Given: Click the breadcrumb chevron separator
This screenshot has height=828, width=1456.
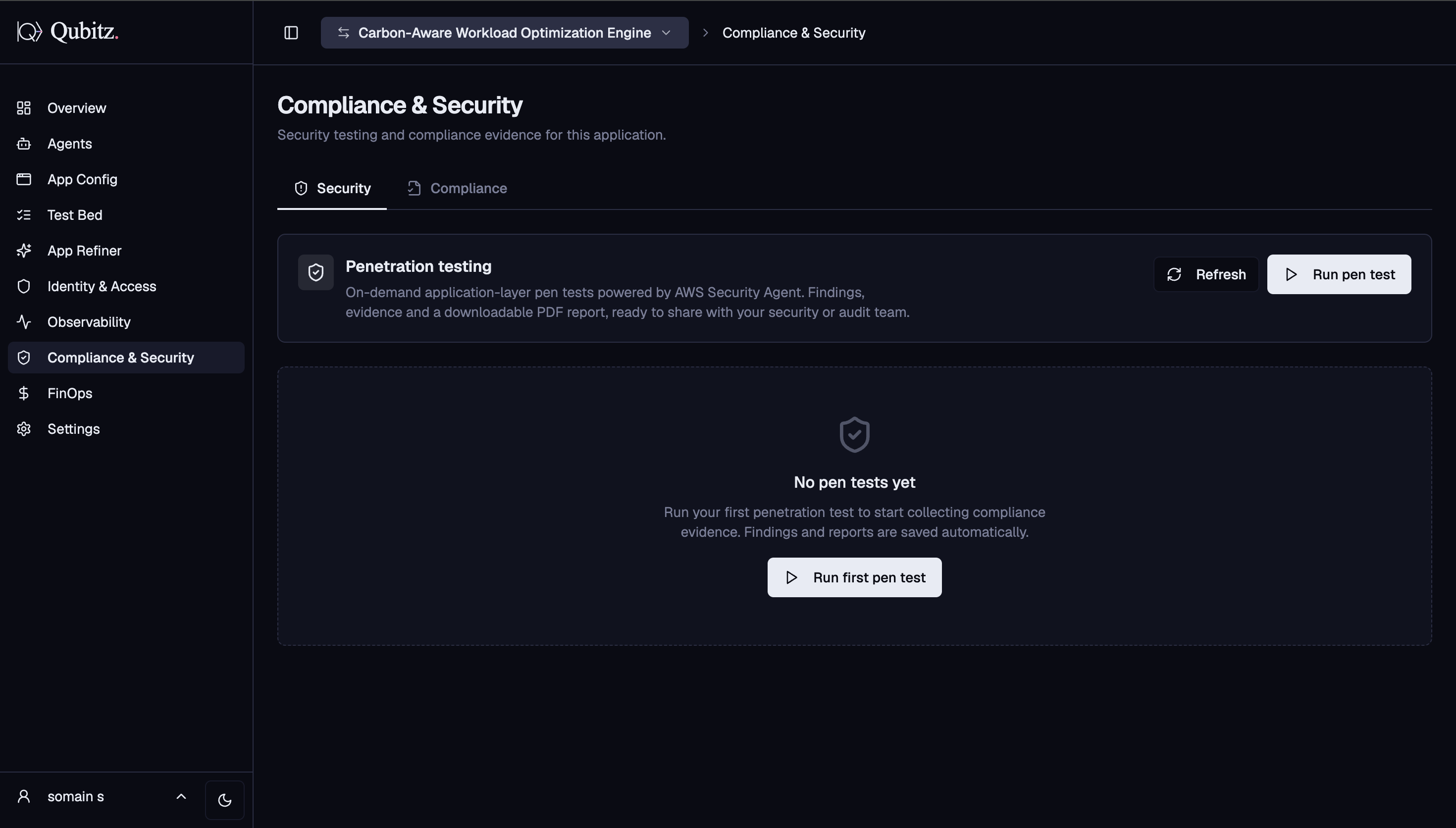Looking at the screenshot, I should point(706,33).
